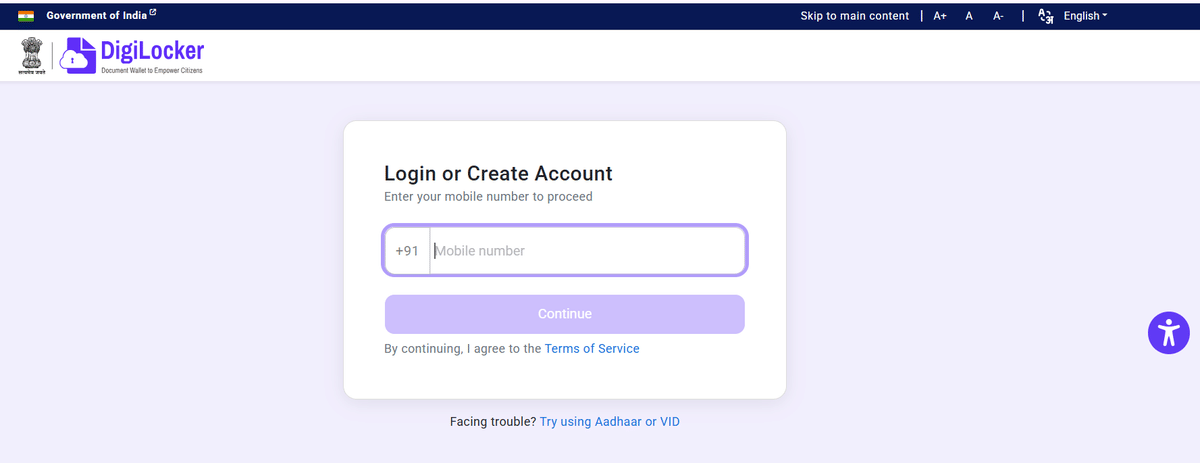Click the Login or Create Account heading
The width and height of the screenshot is (1200, 463).
(x=498, y=173)
